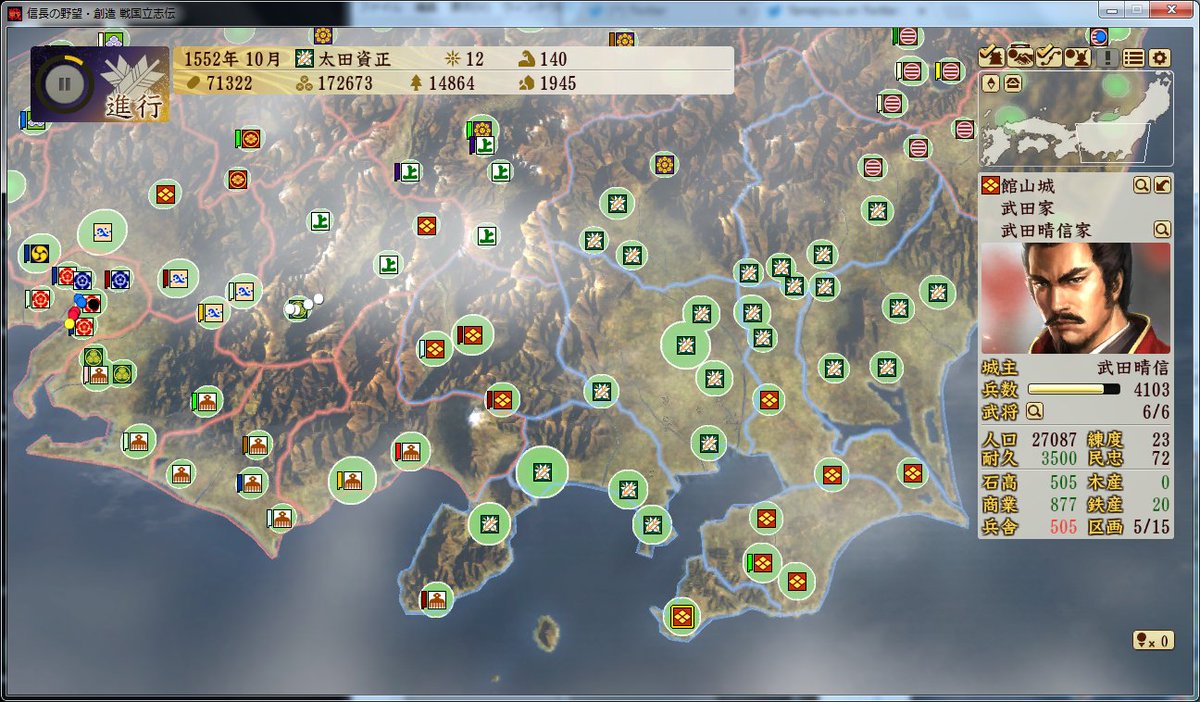
Task: Click the 1552年 10月 date display
Action: 233,60
